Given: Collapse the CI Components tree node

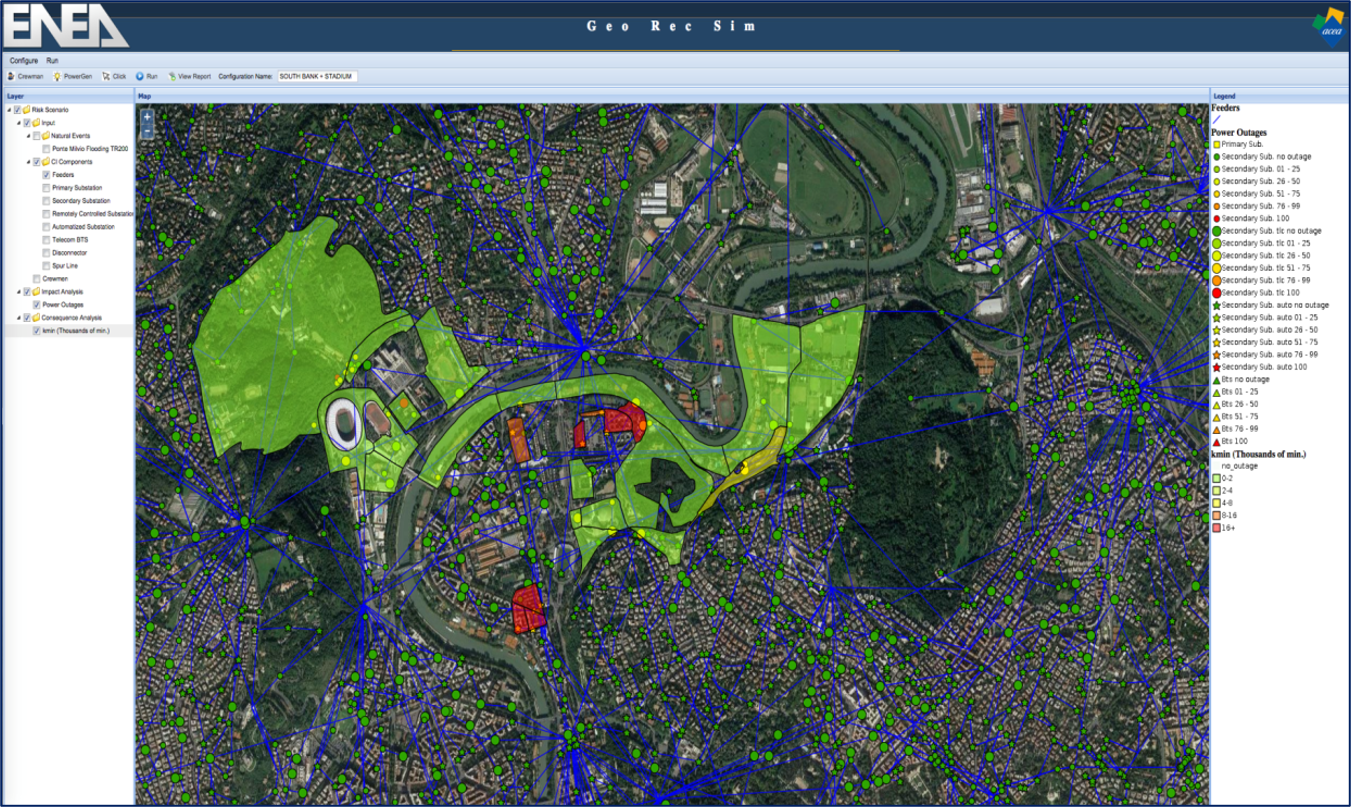Looking at the screenshot, I should pyautogui.click(x=29, y=162).
